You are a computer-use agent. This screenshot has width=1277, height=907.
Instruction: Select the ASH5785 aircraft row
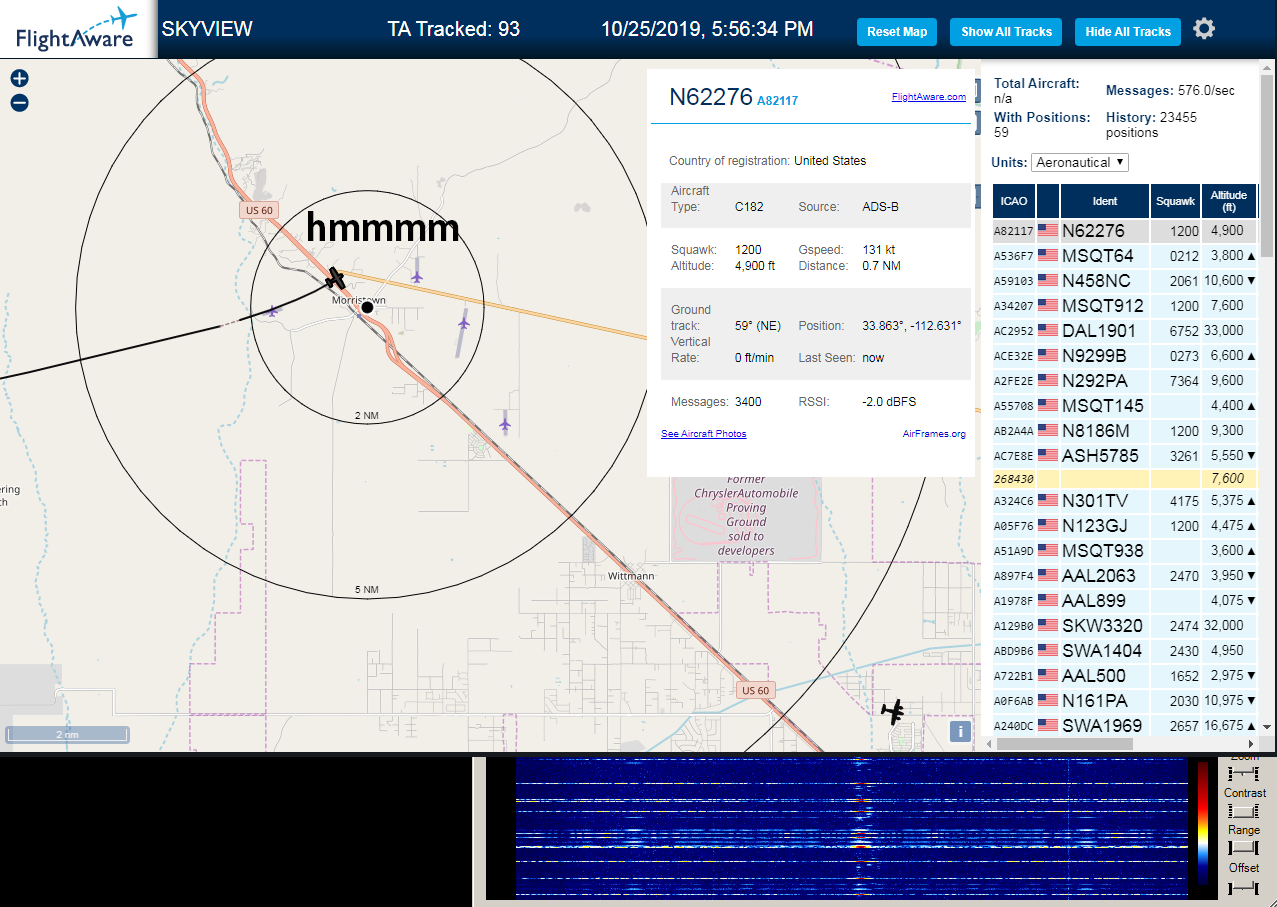pyautogui.click(x=1125, y=456)
